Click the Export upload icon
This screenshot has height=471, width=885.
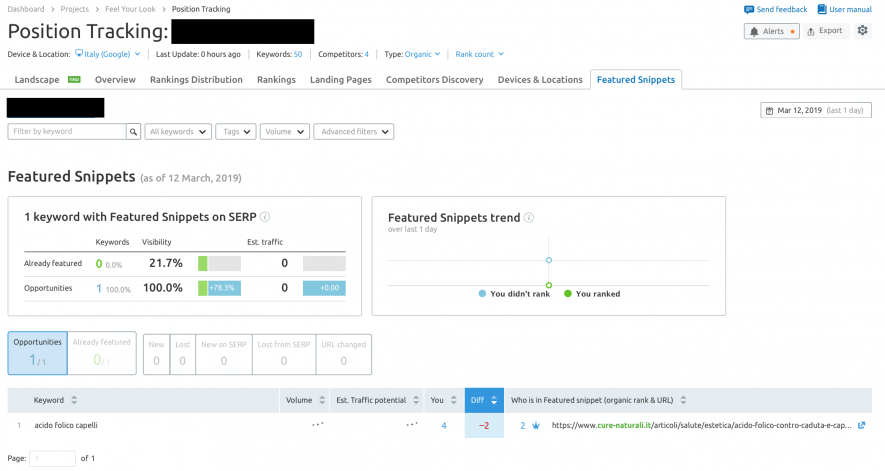pyautogui.click(x=810, y=32)
